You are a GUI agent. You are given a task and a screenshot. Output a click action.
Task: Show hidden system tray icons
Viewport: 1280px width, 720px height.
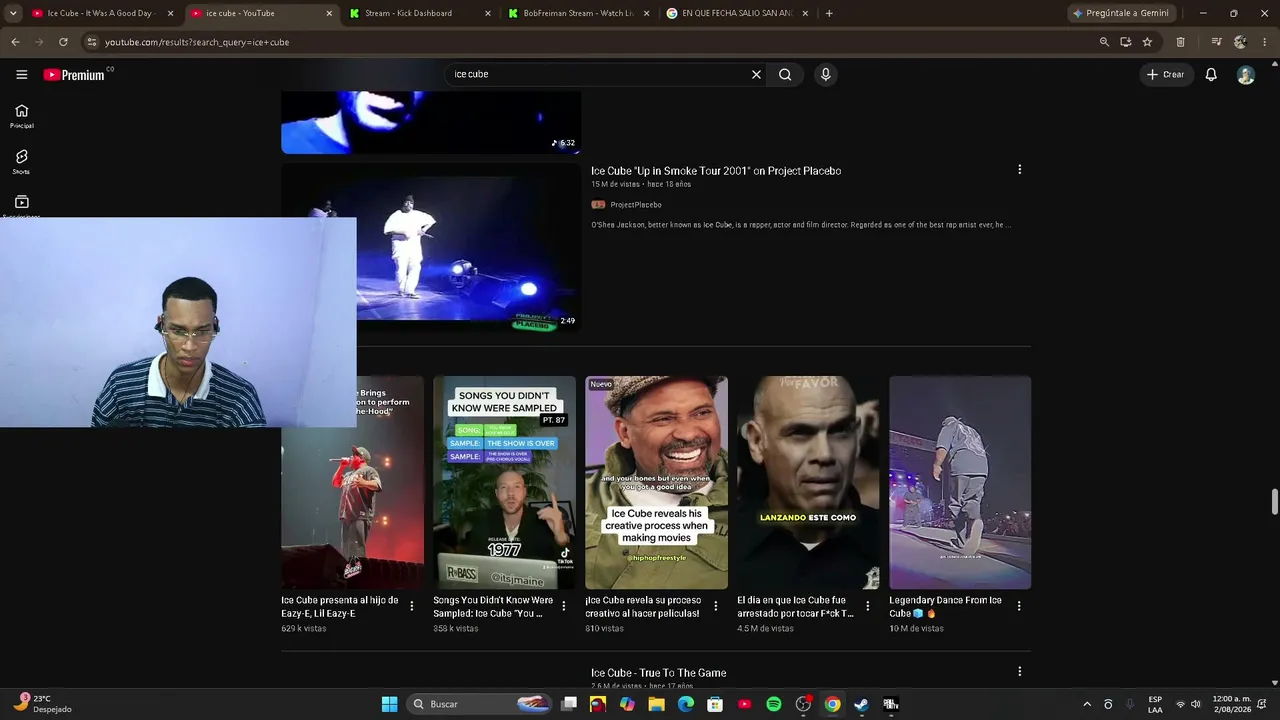[x=1087, y=704]
